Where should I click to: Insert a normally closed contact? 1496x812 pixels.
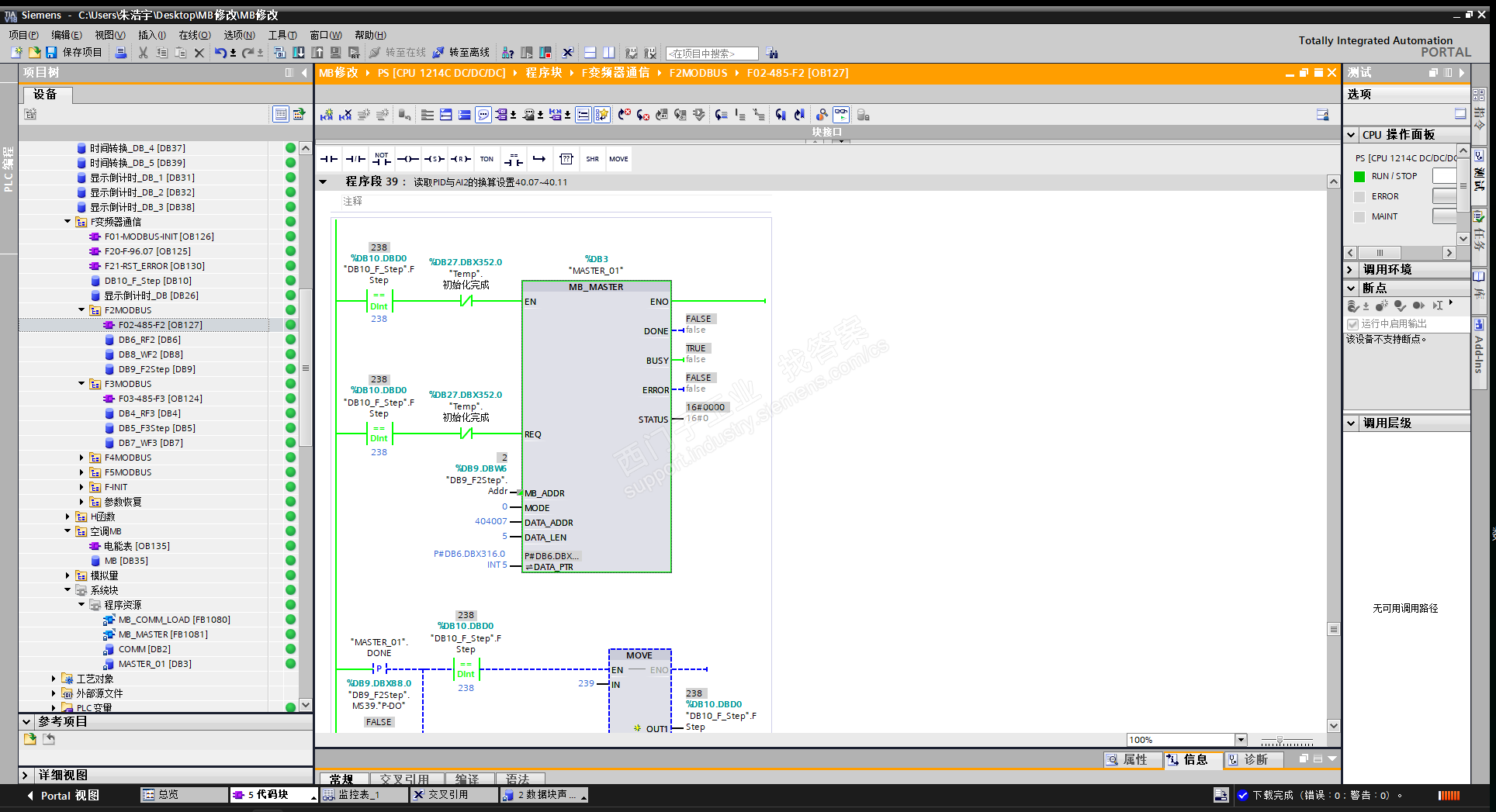pyautogui.click(x=355, y=159)
